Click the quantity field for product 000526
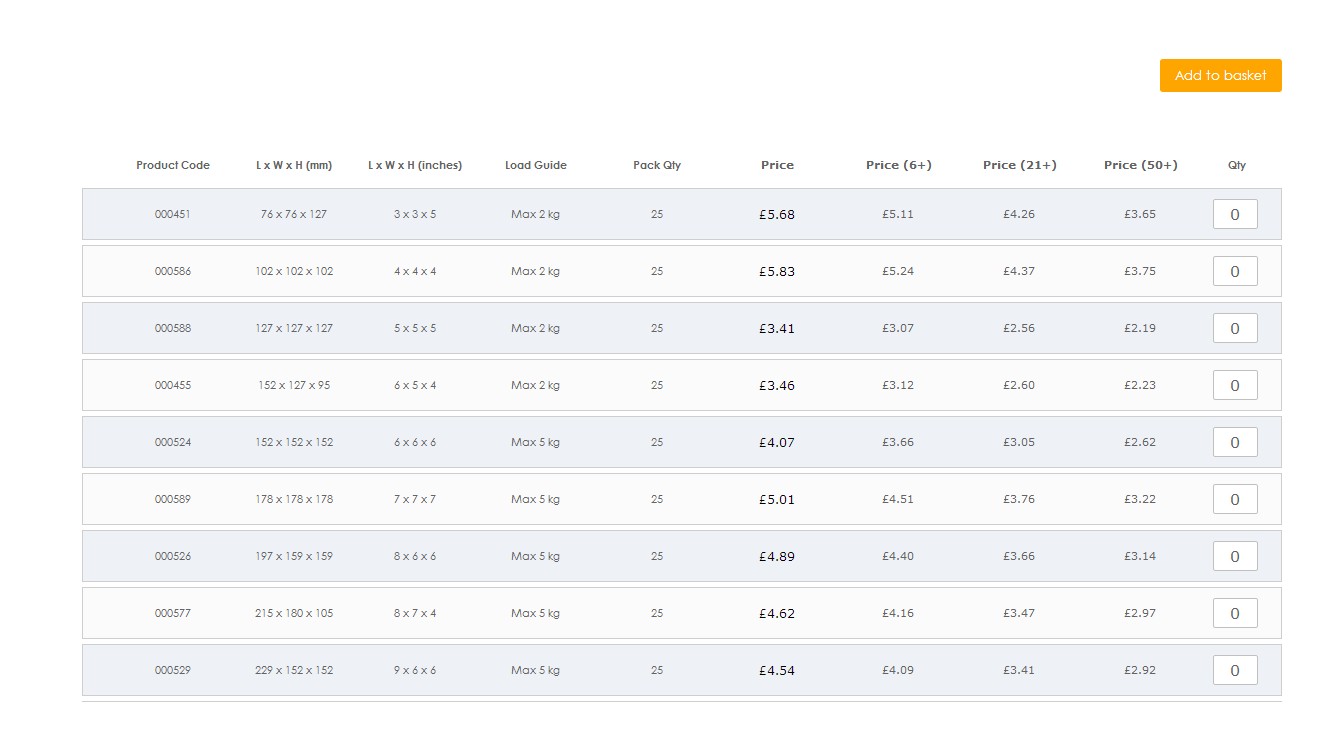 pos(1234,556)
